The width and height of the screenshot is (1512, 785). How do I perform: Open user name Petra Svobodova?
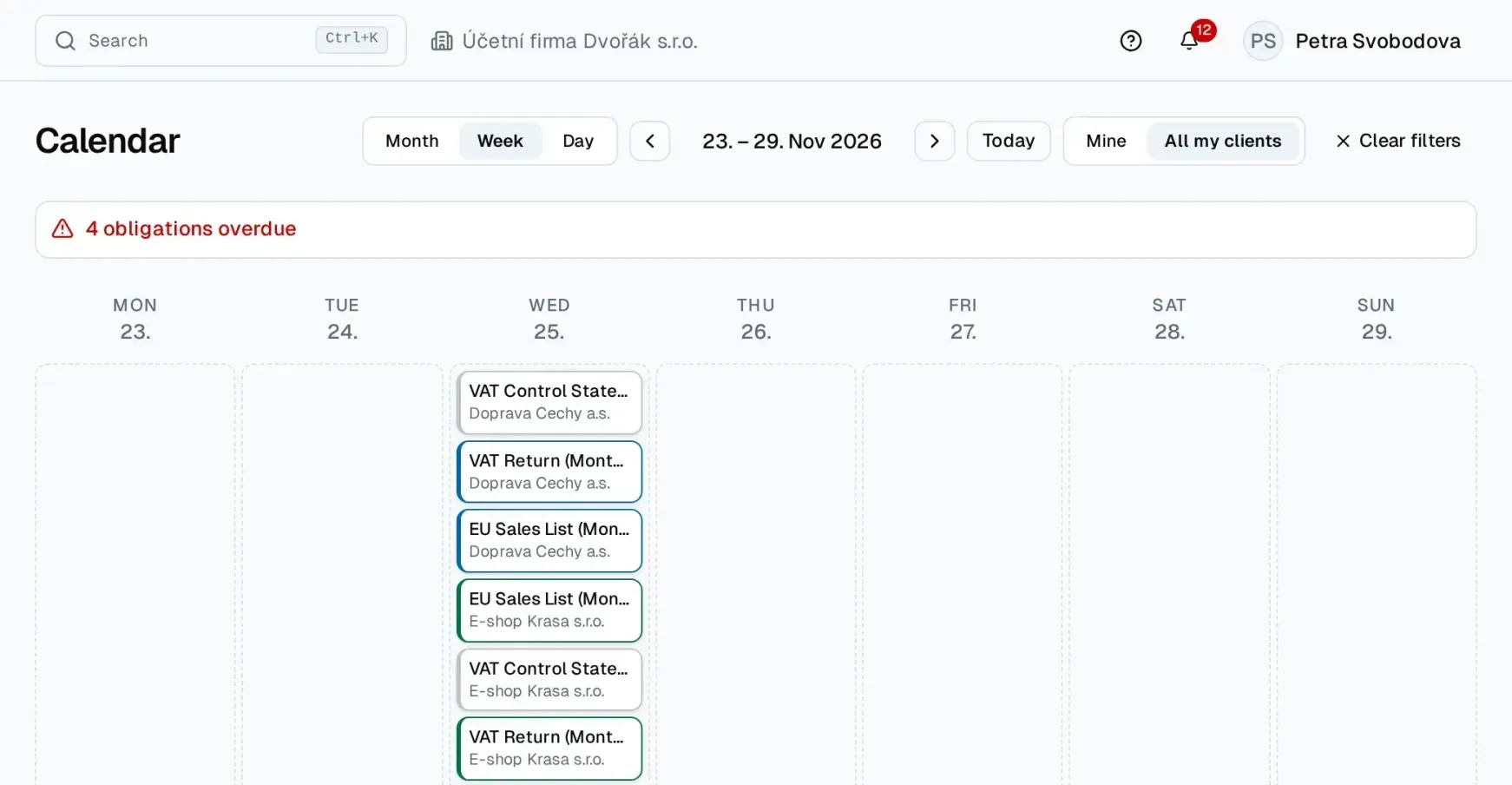click(1377, 41)
